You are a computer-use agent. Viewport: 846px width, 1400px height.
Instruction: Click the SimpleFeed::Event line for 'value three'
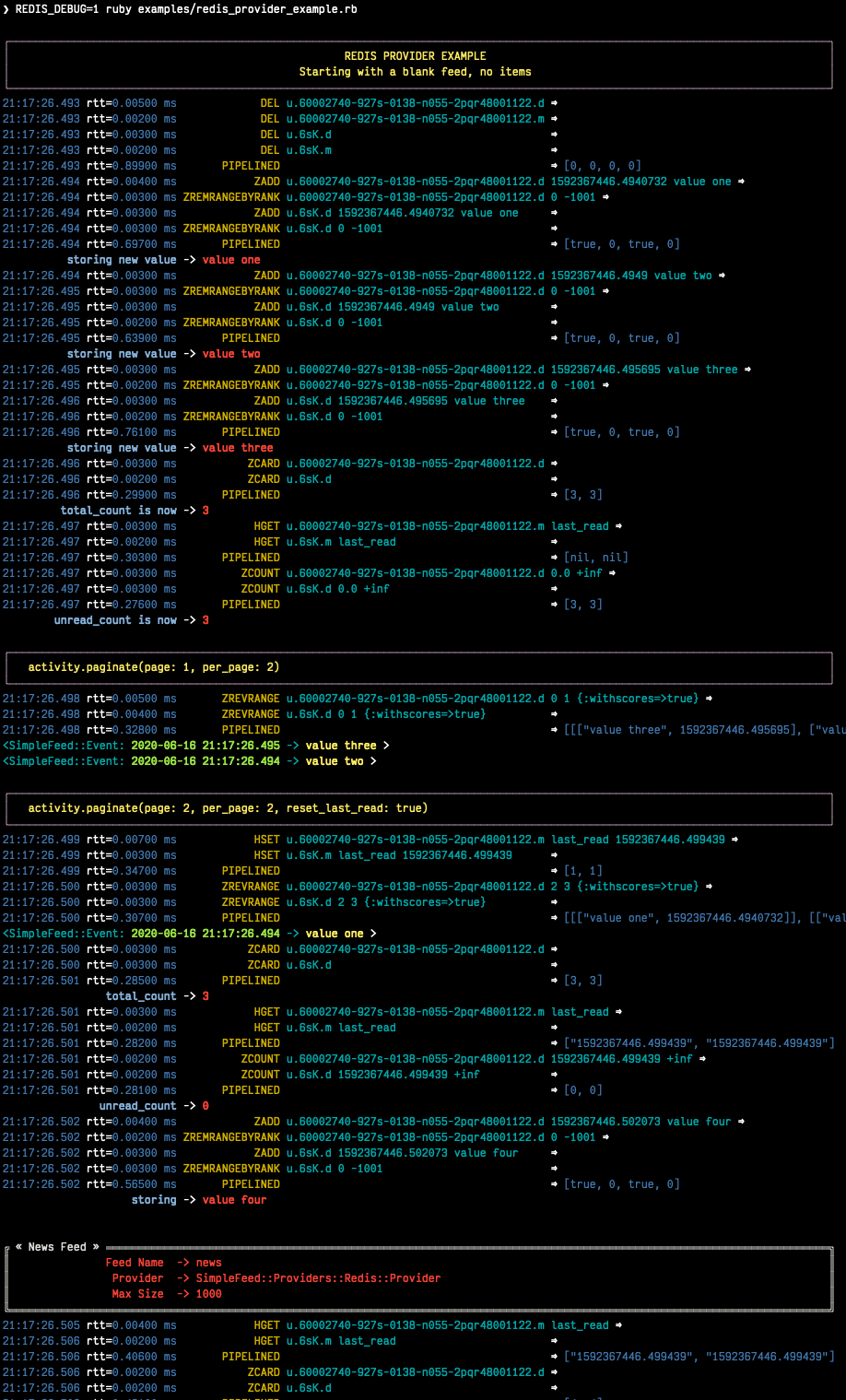(196, 746)
